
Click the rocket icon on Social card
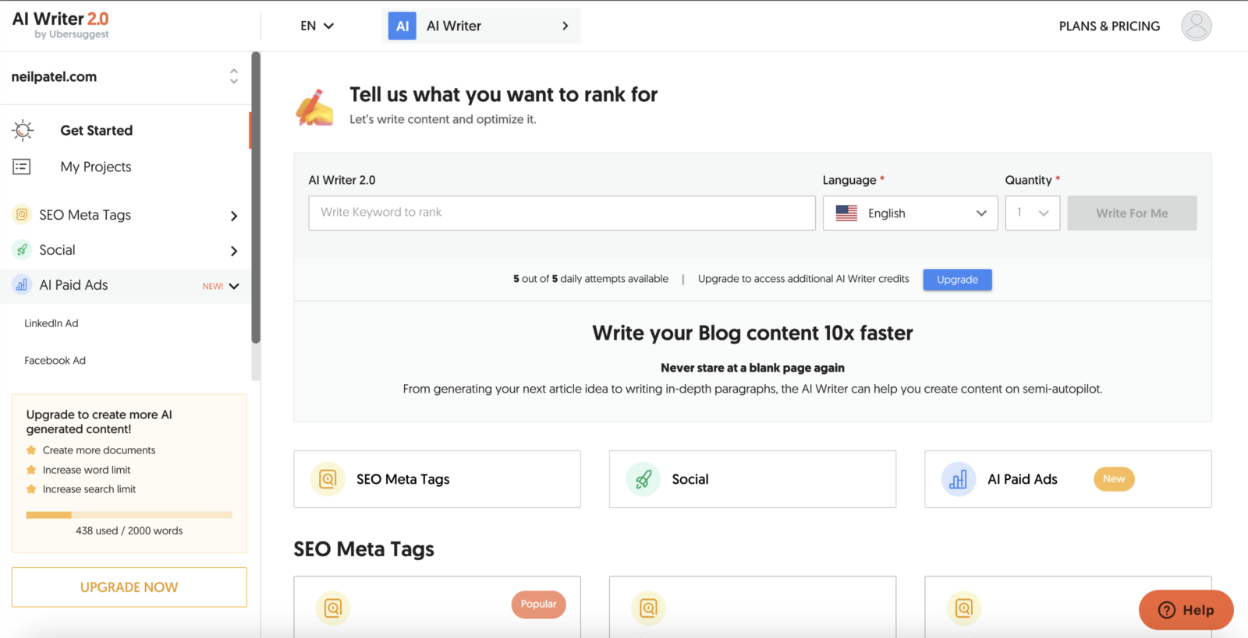[x=643, y=479]
